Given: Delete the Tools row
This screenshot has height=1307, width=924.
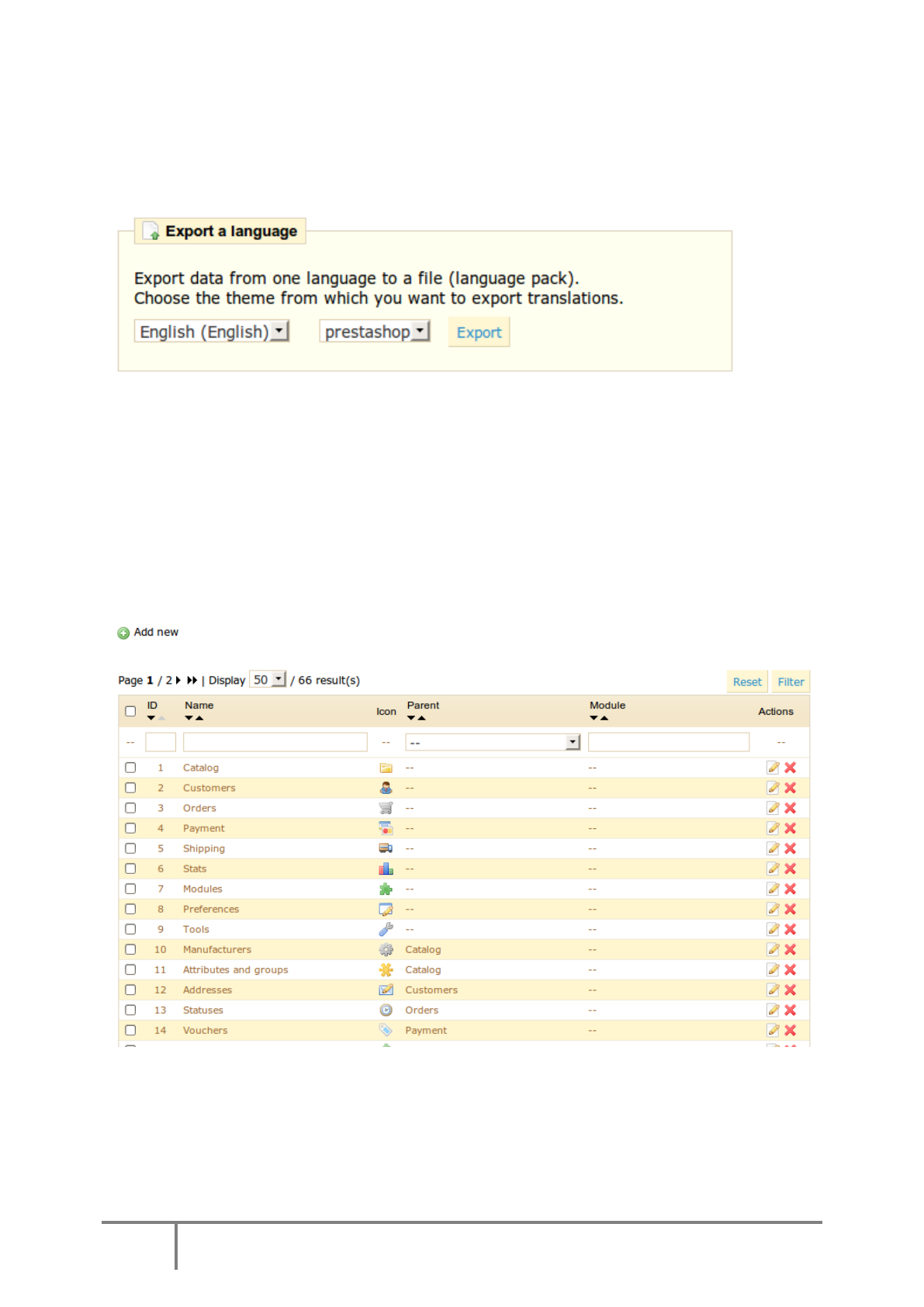Looking at the screenshot, I should pyautogui.click(x=790, y=929).
